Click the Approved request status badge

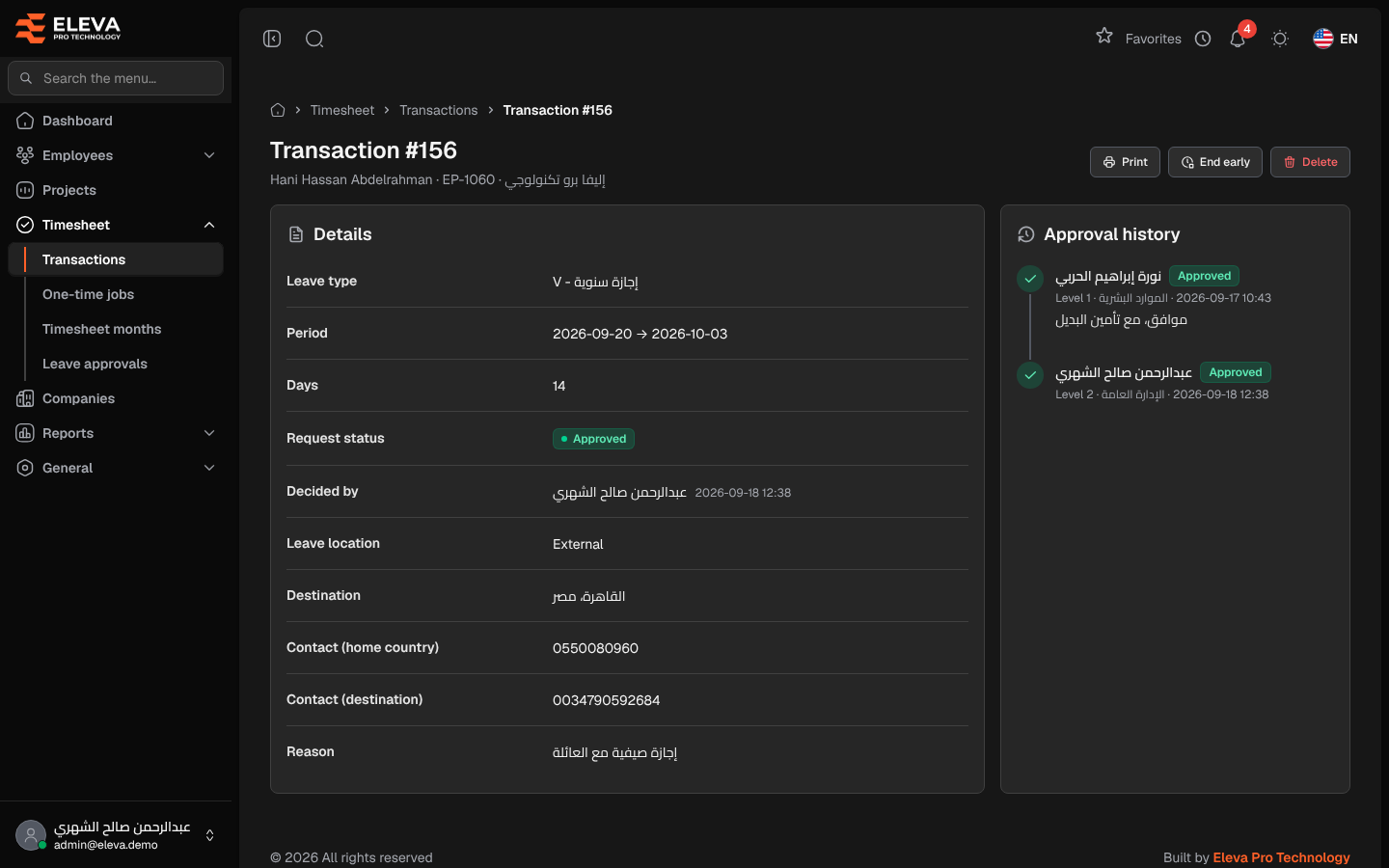(593, 439)
